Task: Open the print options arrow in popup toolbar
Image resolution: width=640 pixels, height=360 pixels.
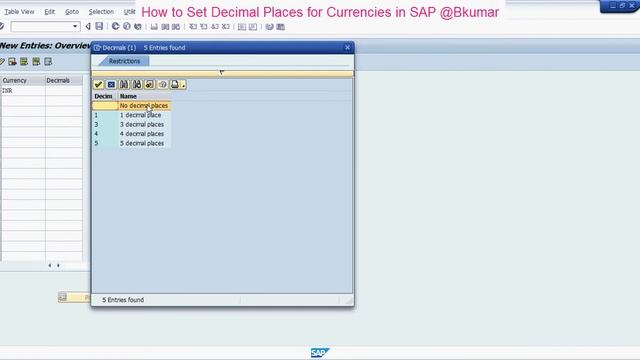Action: [x=183, y=85]
